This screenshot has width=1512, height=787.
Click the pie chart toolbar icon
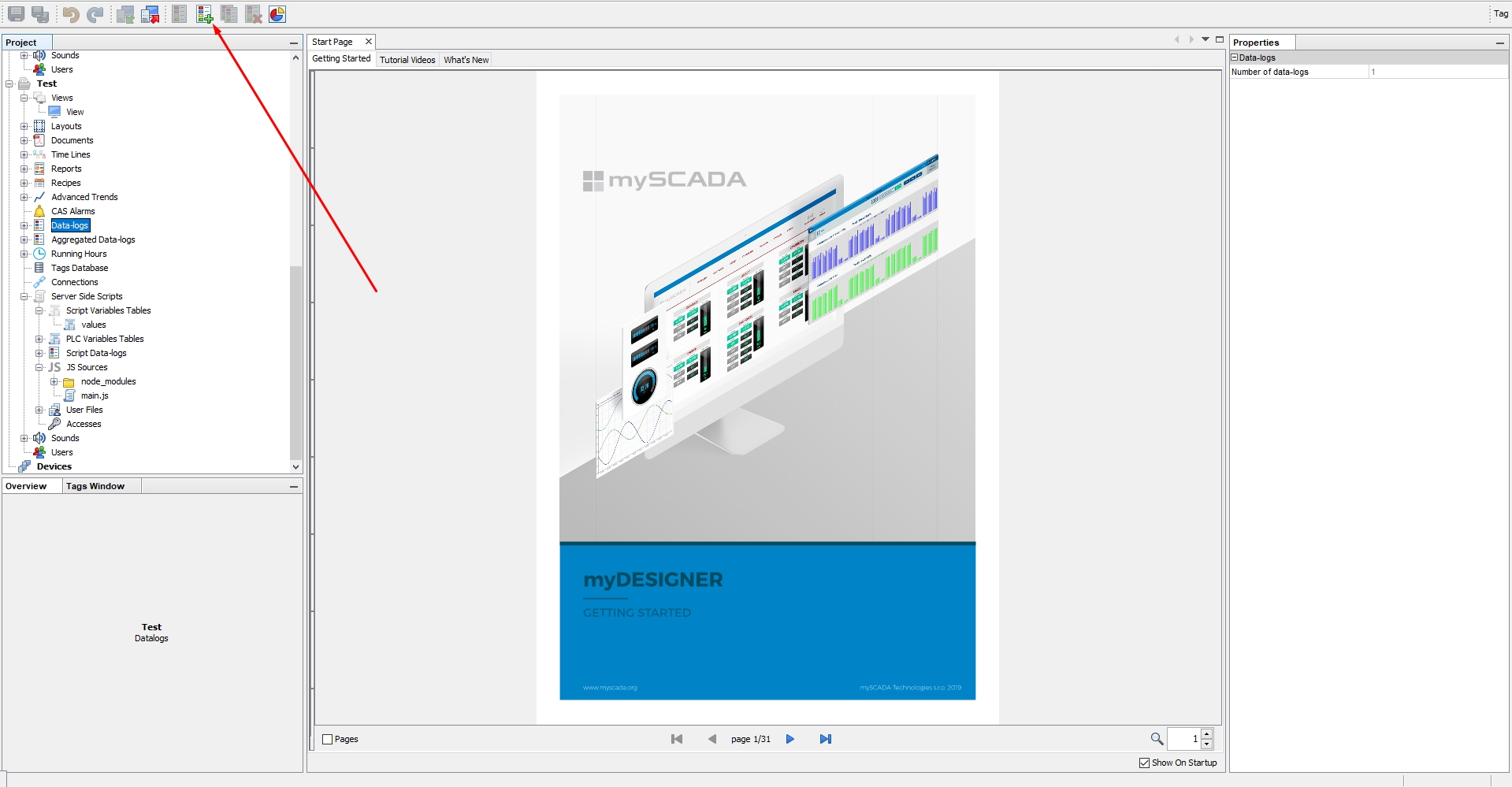(277, 14)
